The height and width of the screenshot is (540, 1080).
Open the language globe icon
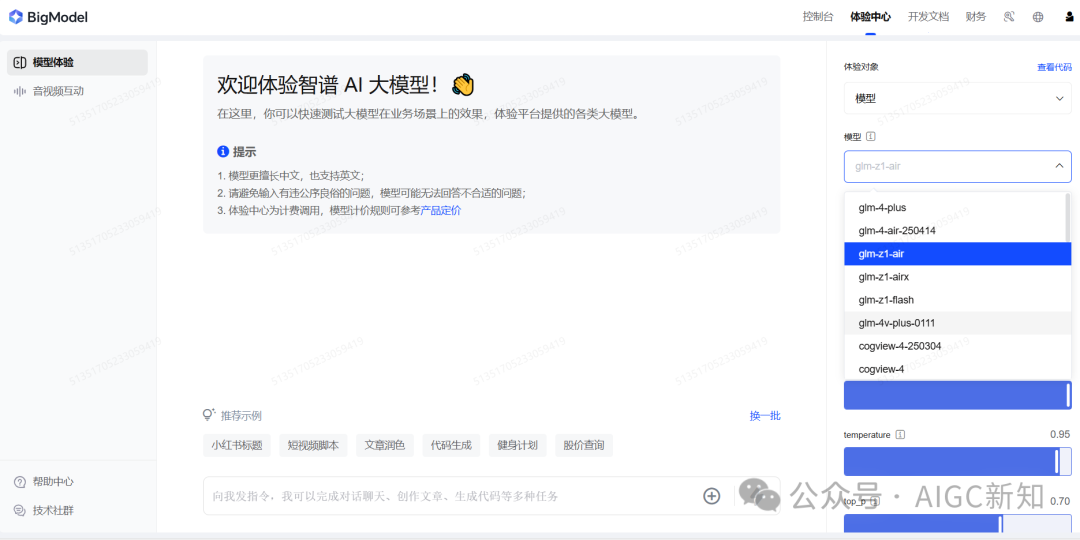[1038, 17]
